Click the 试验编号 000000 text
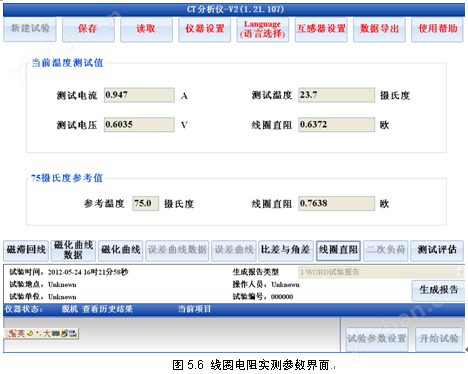468x374 pixels. coord(263,297)
